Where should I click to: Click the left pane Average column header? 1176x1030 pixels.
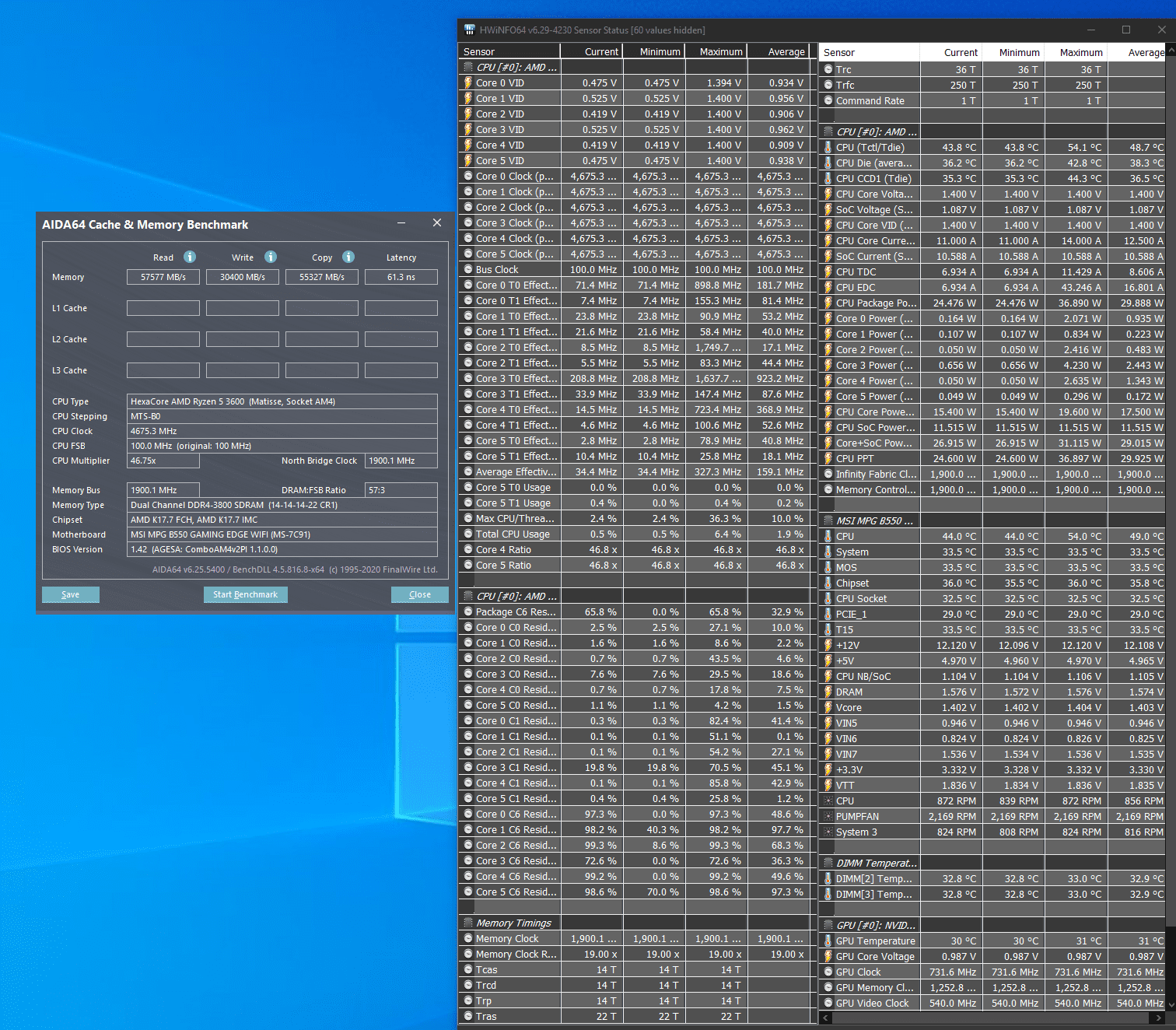coord(778,51)
